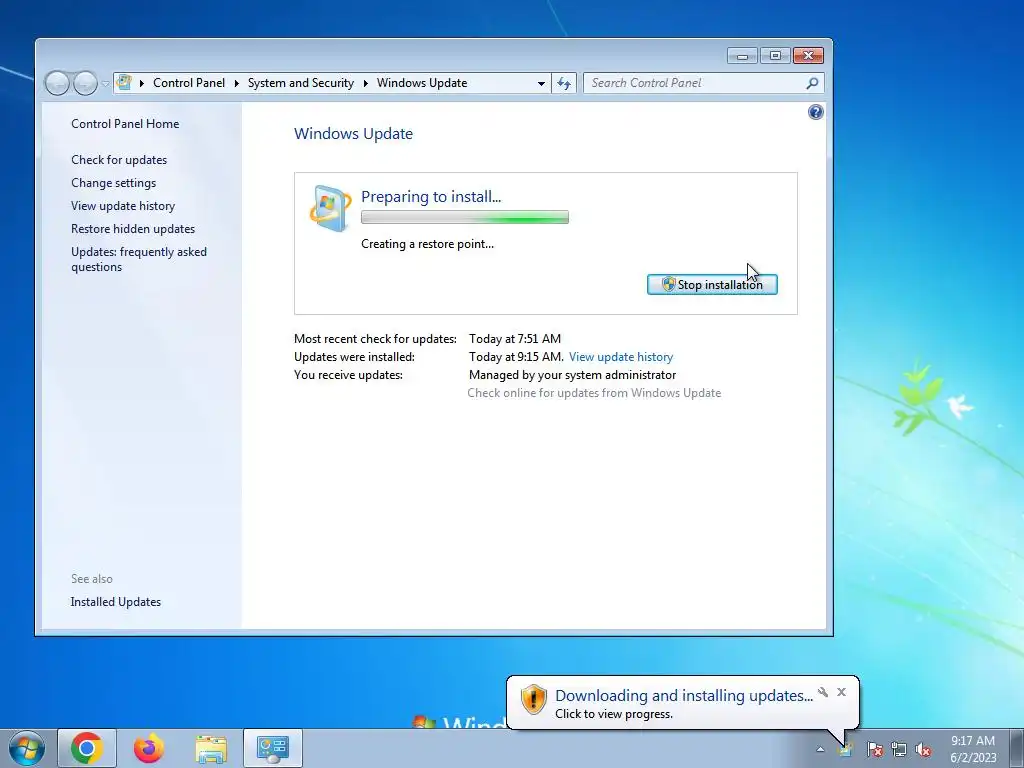1024x768 pixels.
Task: Click the Preparing to install progress bar
Action: pyautogui.click(x=465, y=217)
